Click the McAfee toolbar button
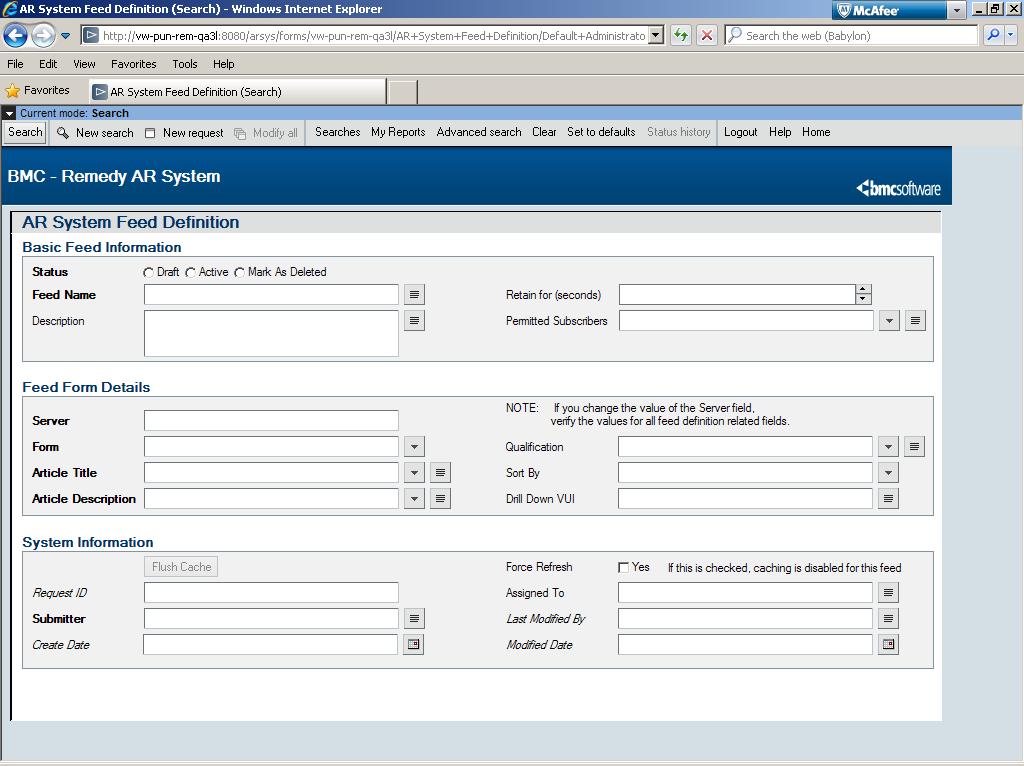The width and height of the screenshot is (1024, 766). (889, 10)
